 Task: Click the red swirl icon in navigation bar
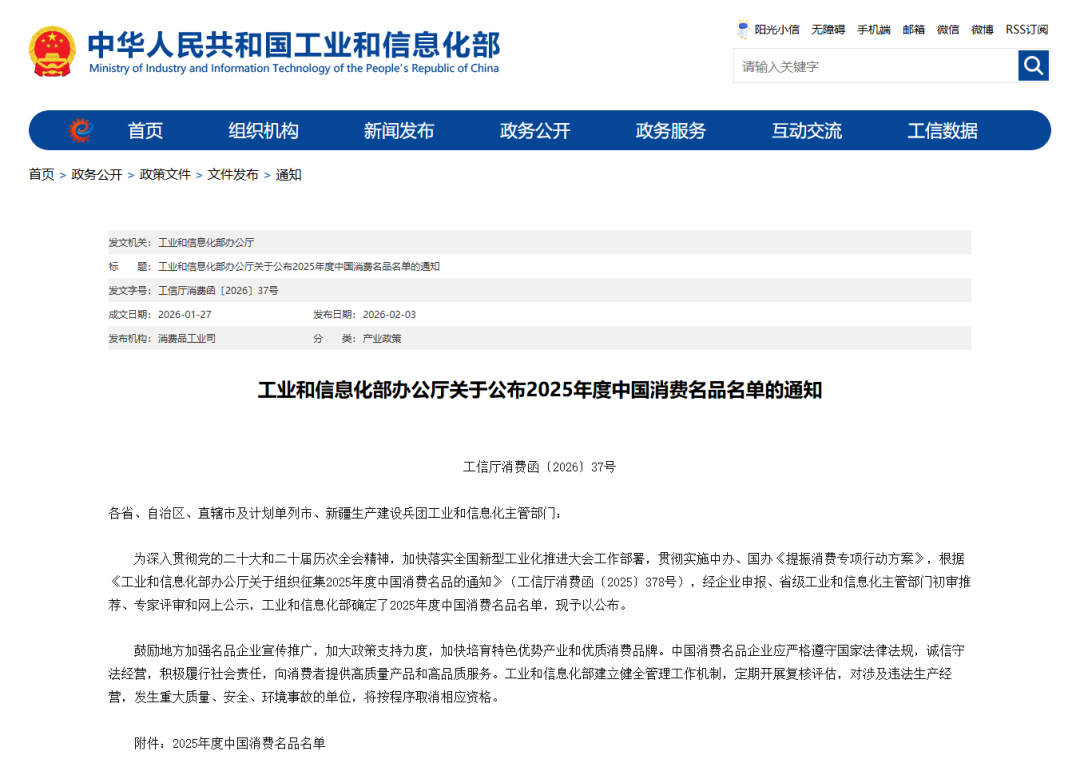point(81,131)
